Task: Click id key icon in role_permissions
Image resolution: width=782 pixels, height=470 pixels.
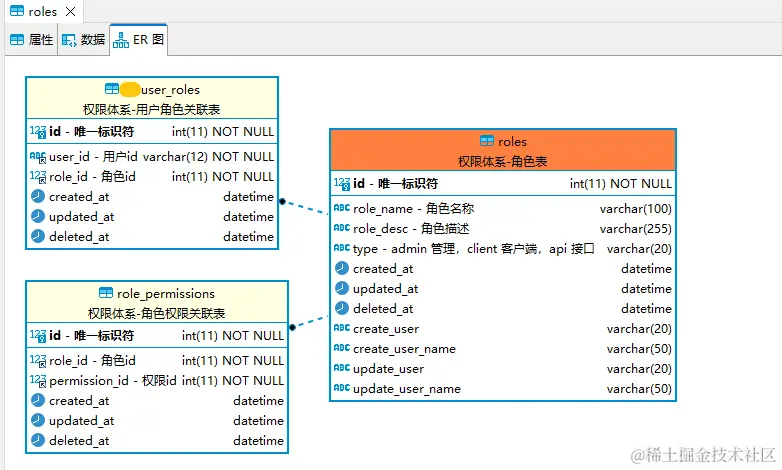Action: pyautogui.click(x=38, y=335)
